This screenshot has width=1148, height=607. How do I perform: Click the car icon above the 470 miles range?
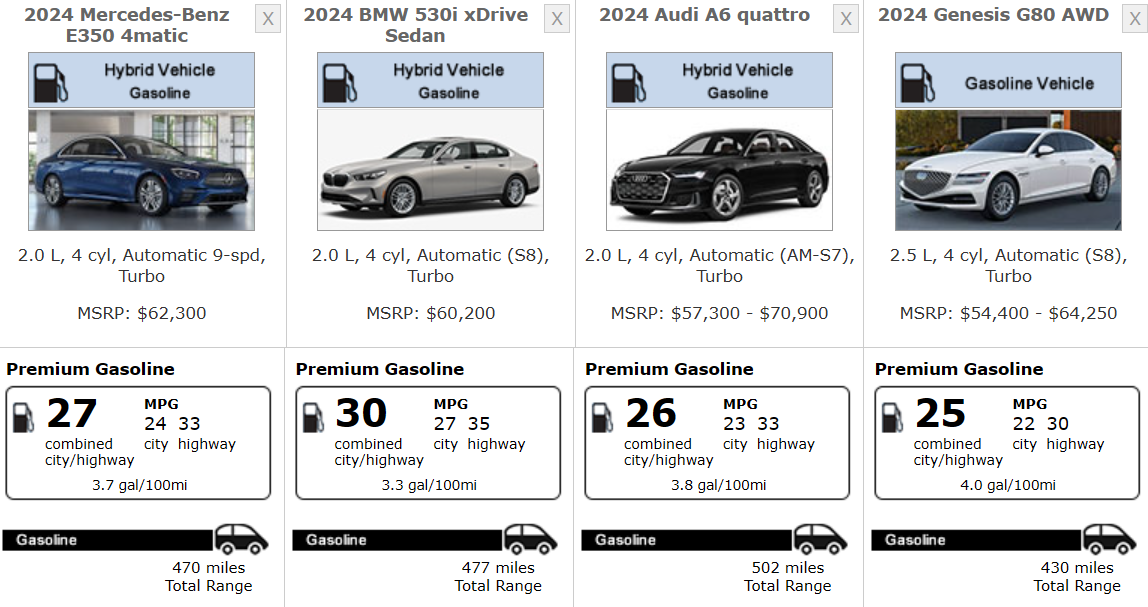coord(241,539)
